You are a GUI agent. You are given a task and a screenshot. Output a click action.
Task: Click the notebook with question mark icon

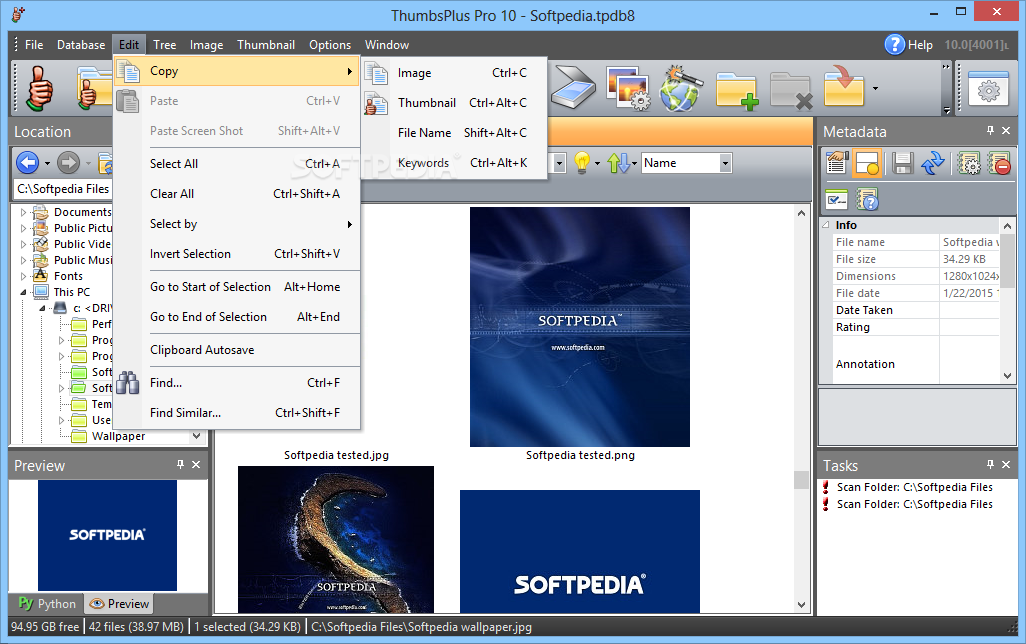(x=867, y=199)
